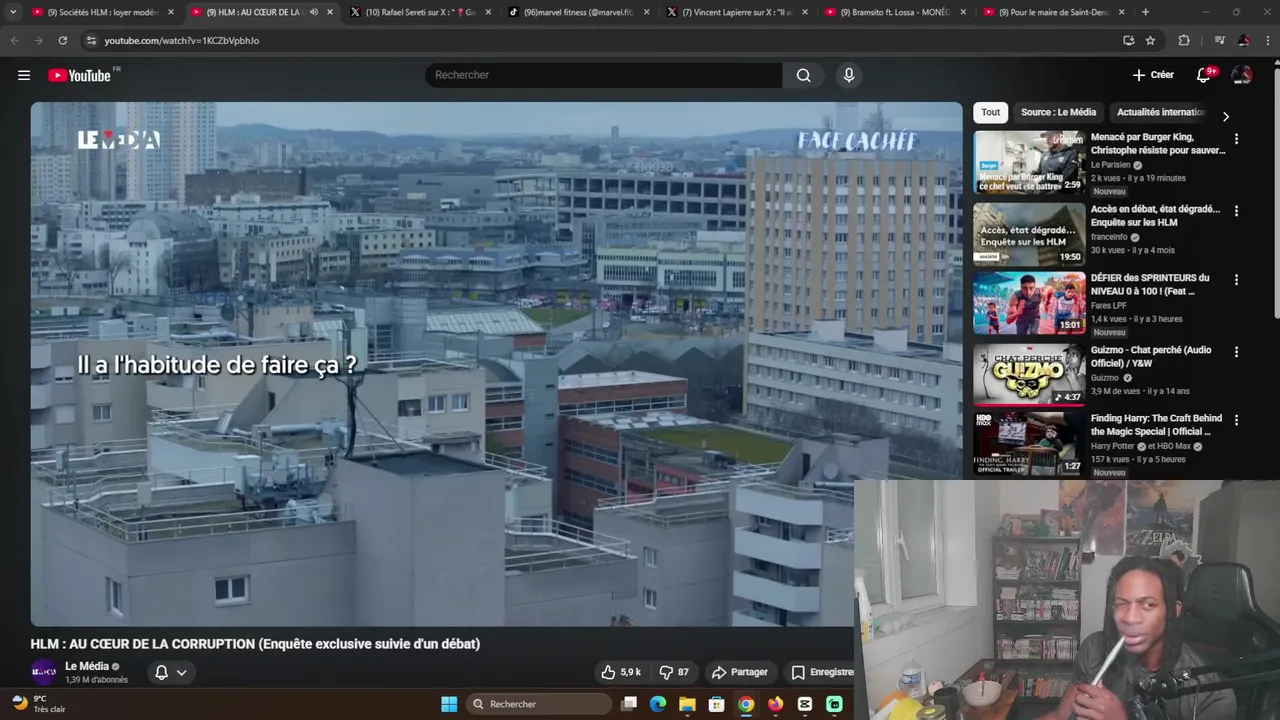The height and width of the screenshot is (720, 1280).
Task: Dislike the video showing 87
Action: tap(674, 672)
